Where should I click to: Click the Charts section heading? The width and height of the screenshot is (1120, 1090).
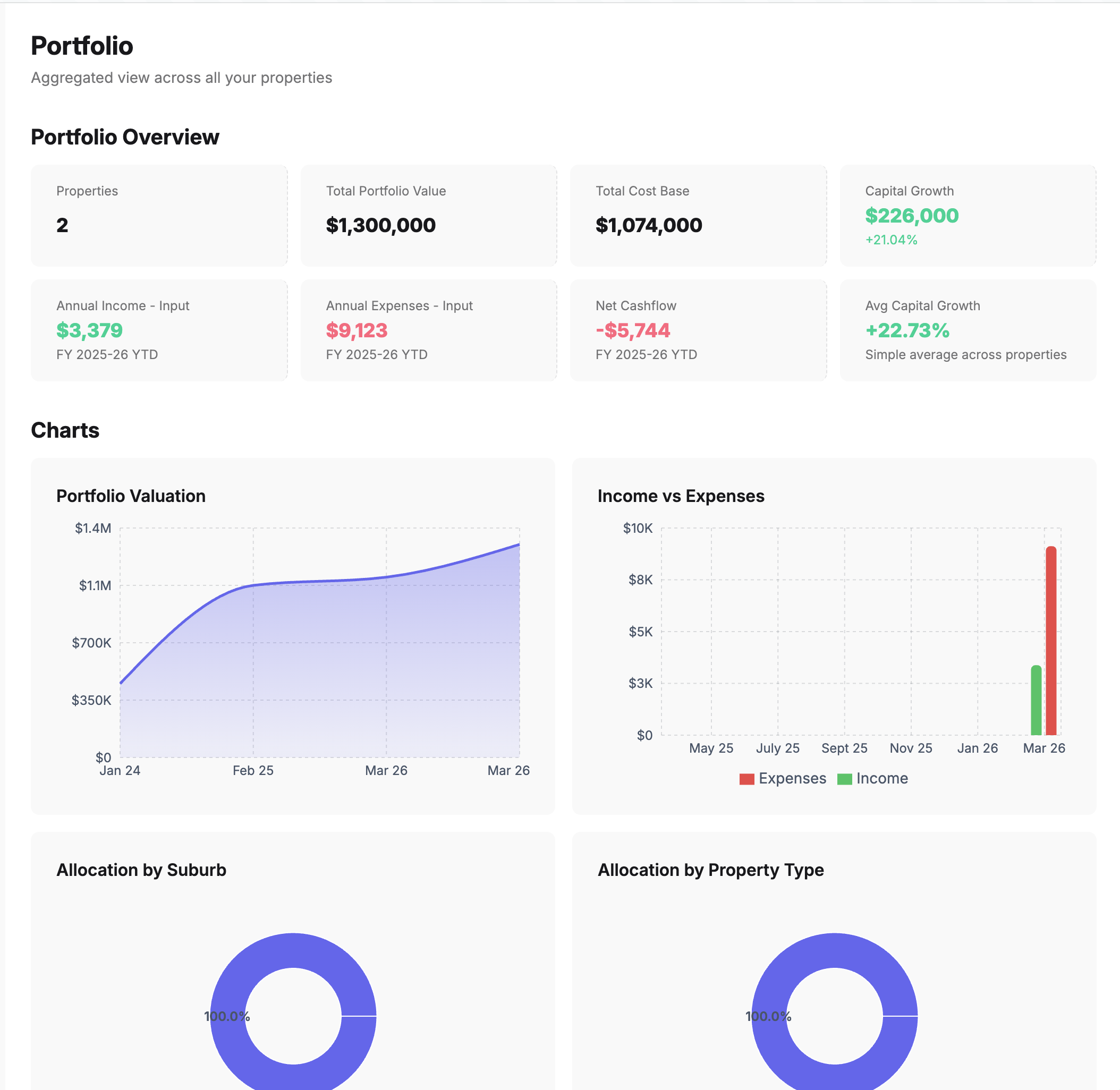tap(65, 430)
